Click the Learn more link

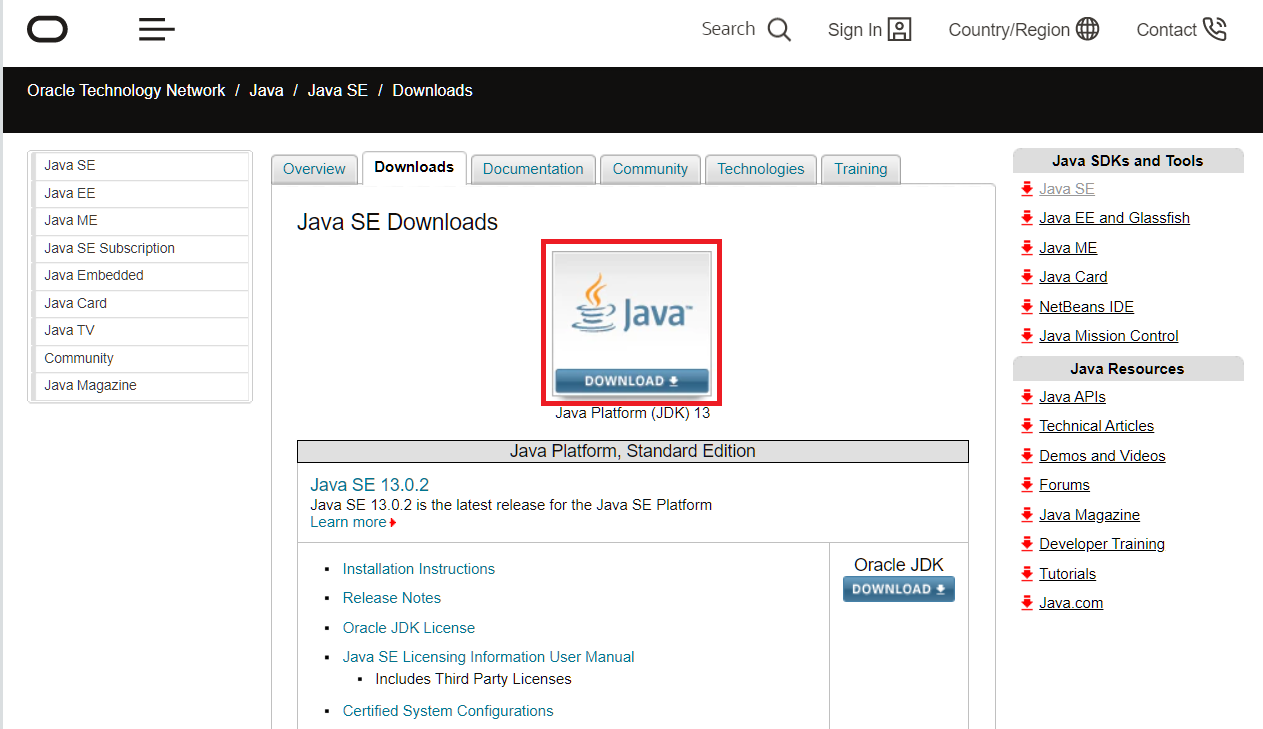click(x=348, y=521)
